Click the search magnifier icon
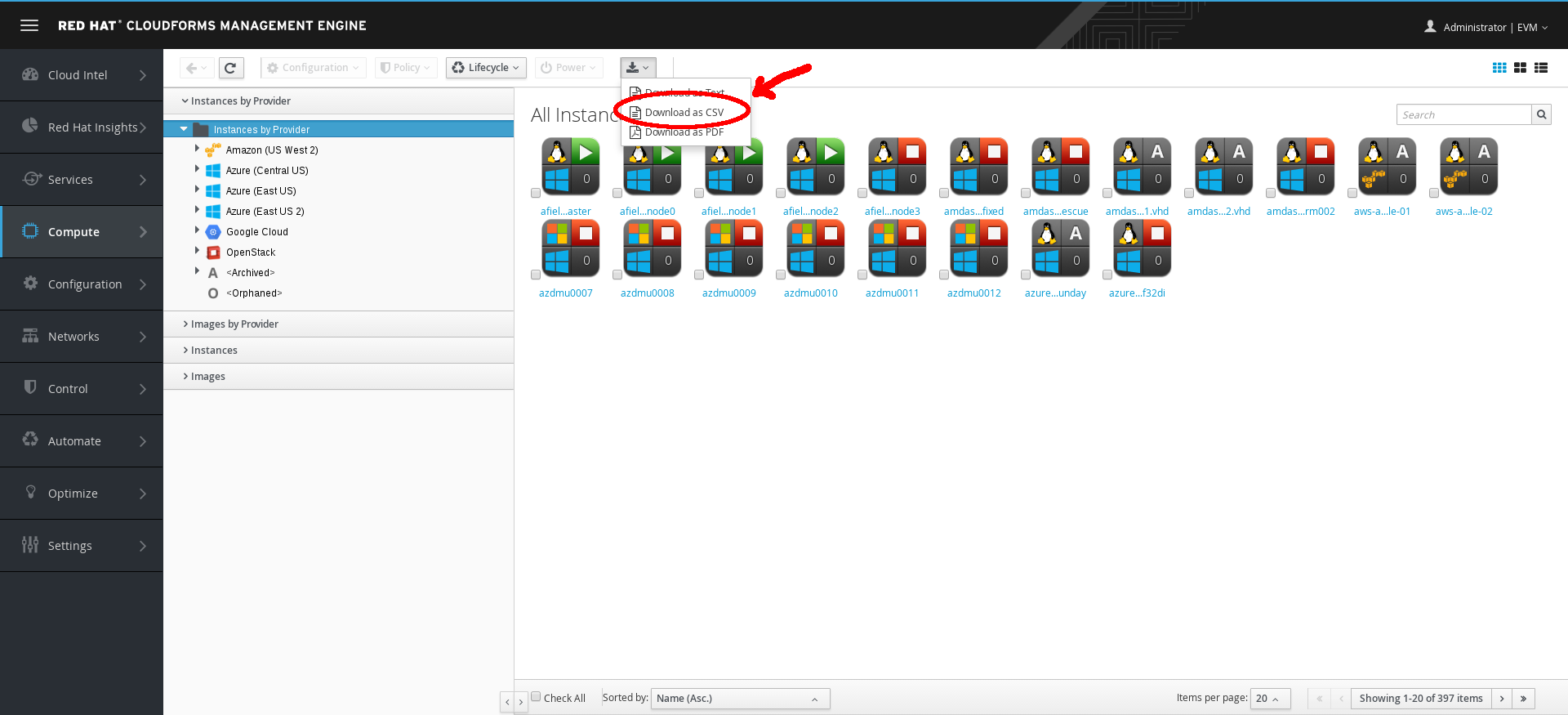The image size is (1568, 715). tap(1541, 114)
